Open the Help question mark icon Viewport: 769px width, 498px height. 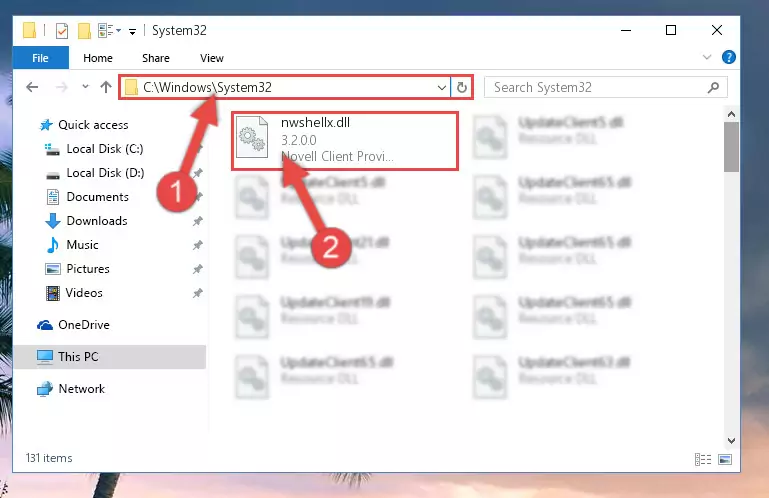pos(728,57)
